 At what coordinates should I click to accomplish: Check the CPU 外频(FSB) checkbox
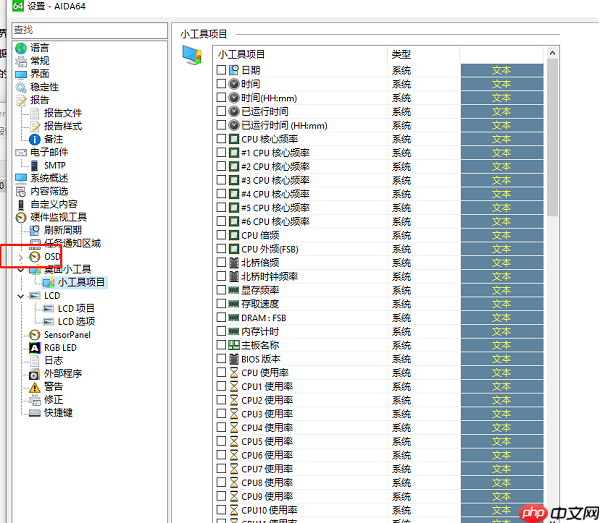pyautogui.click(x=221, y=249)
